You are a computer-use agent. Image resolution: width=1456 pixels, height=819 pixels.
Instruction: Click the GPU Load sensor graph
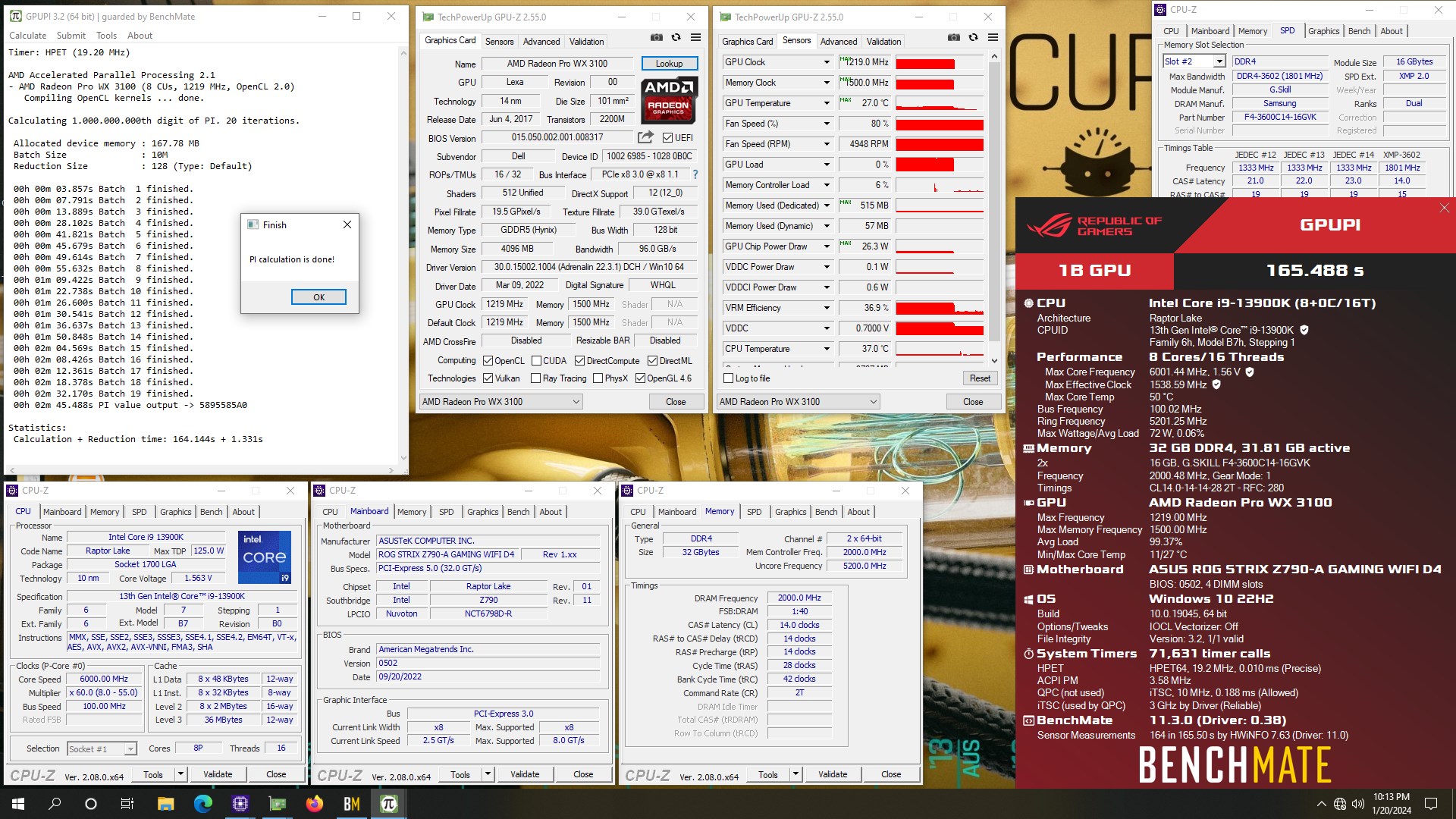point(940,165)
